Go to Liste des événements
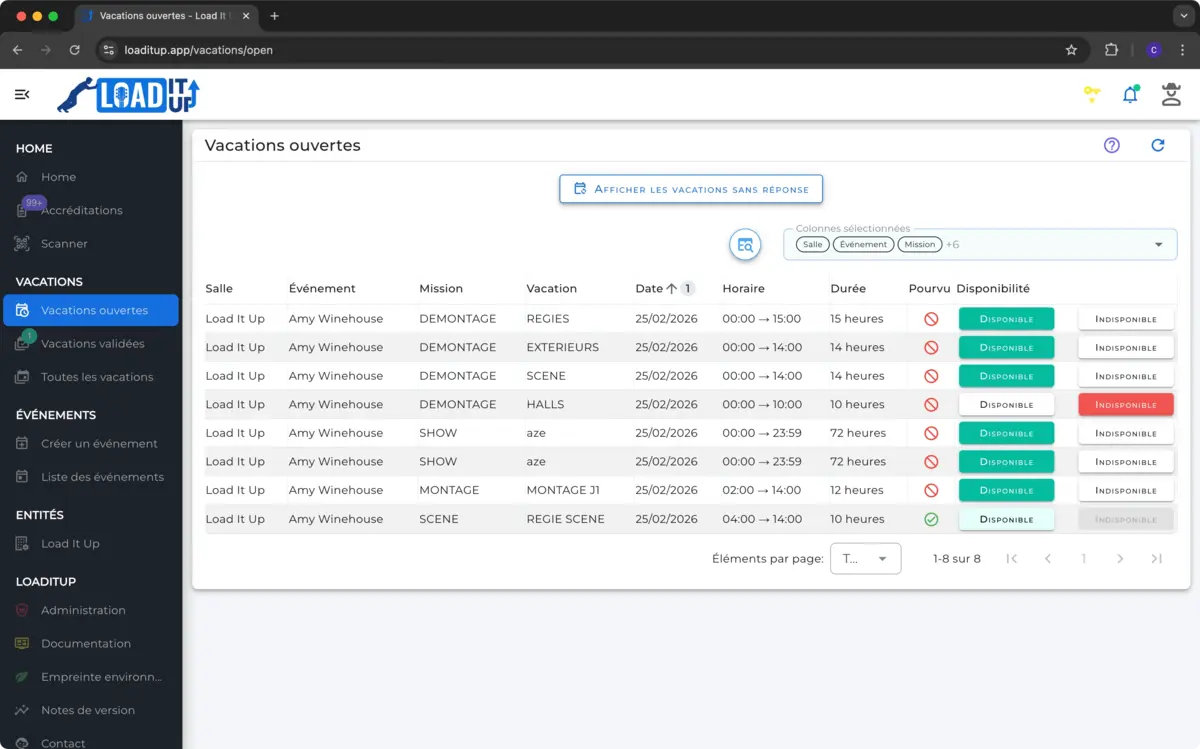Viewport: 1200px width, 749px height. [102, 477]
